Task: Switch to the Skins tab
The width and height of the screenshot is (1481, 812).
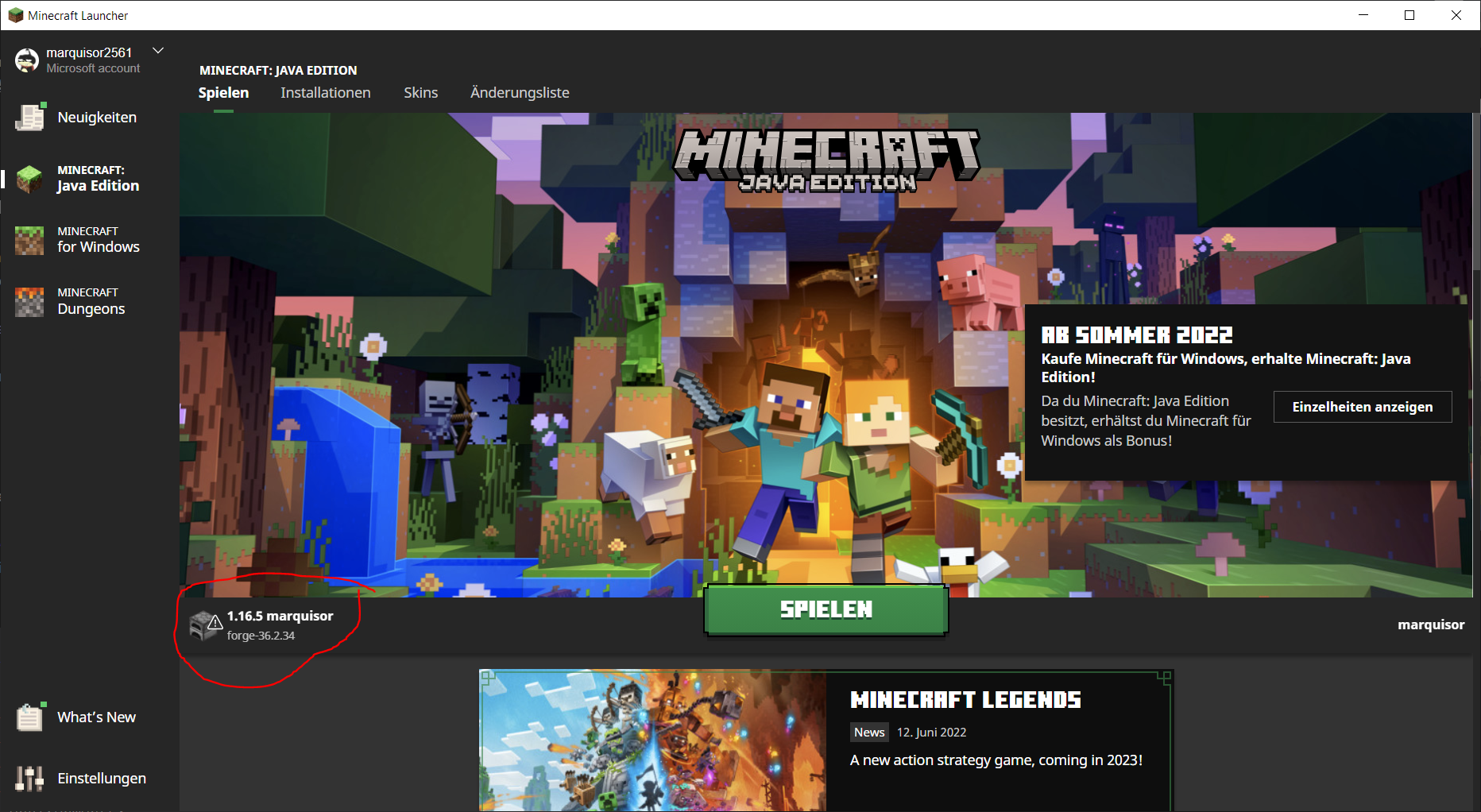Action: (421, 93)
